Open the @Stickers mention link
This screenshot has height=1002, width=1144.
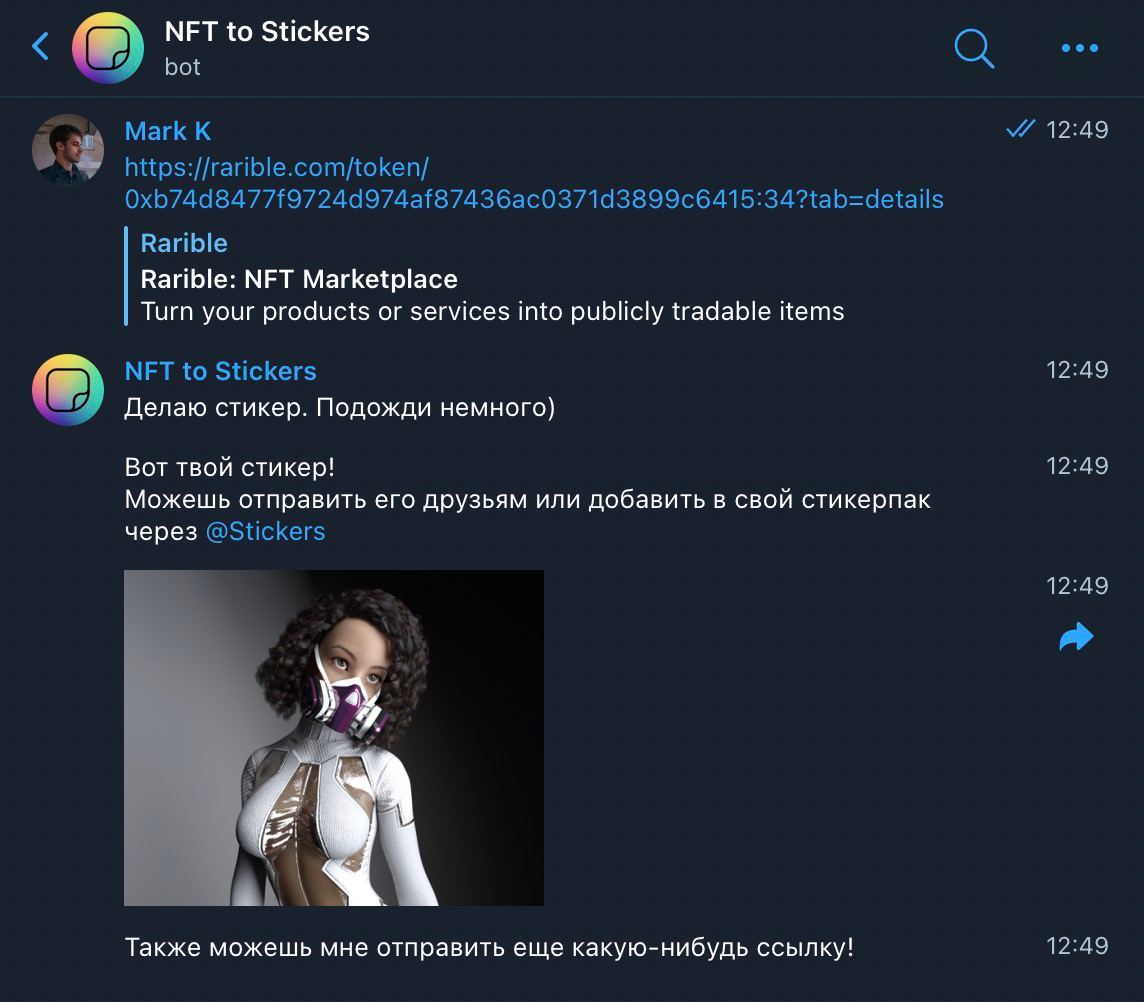click(265, 531)
